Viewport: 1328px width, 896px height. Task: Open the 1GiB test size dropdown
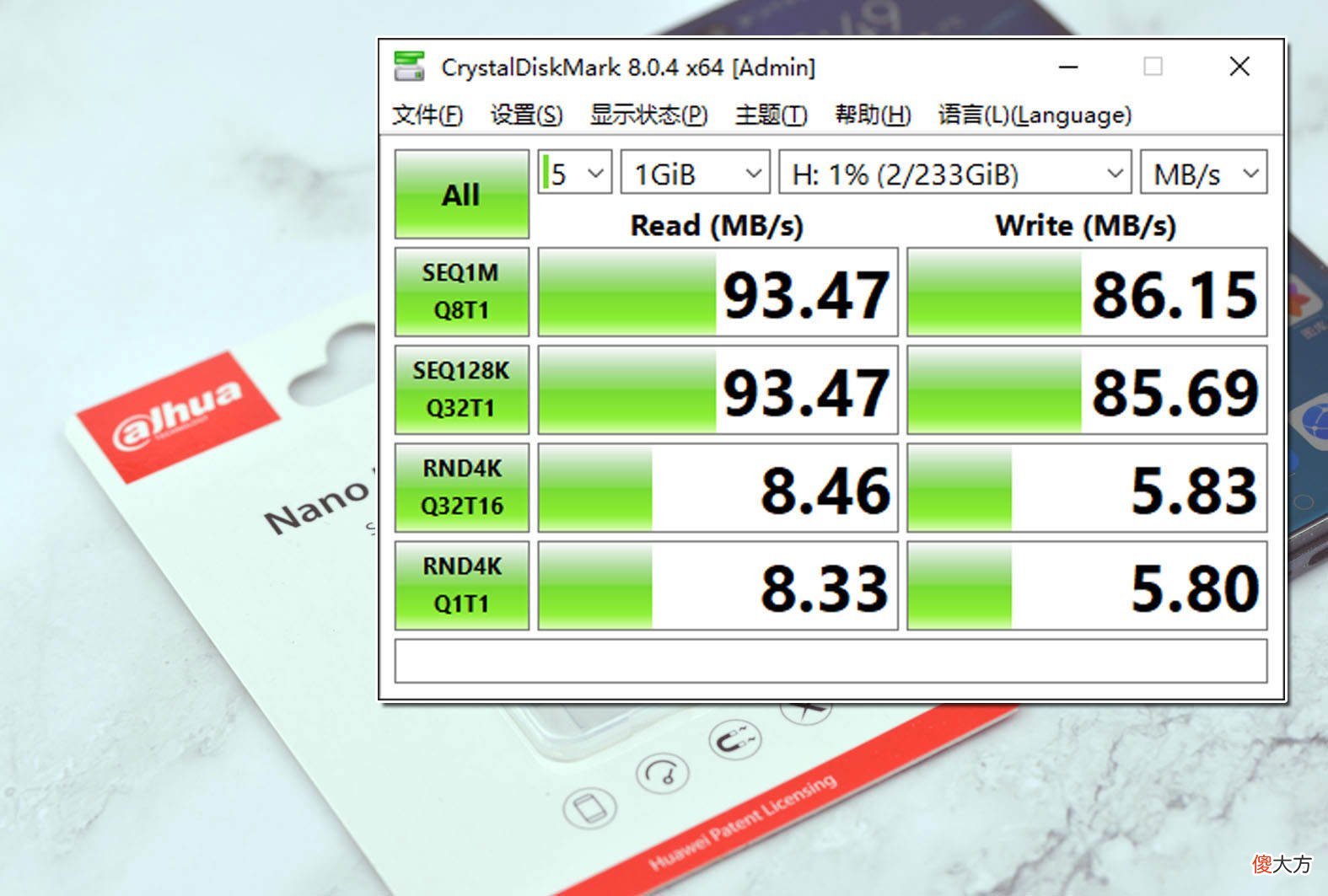pyautogui.click(x=696, y=173)
